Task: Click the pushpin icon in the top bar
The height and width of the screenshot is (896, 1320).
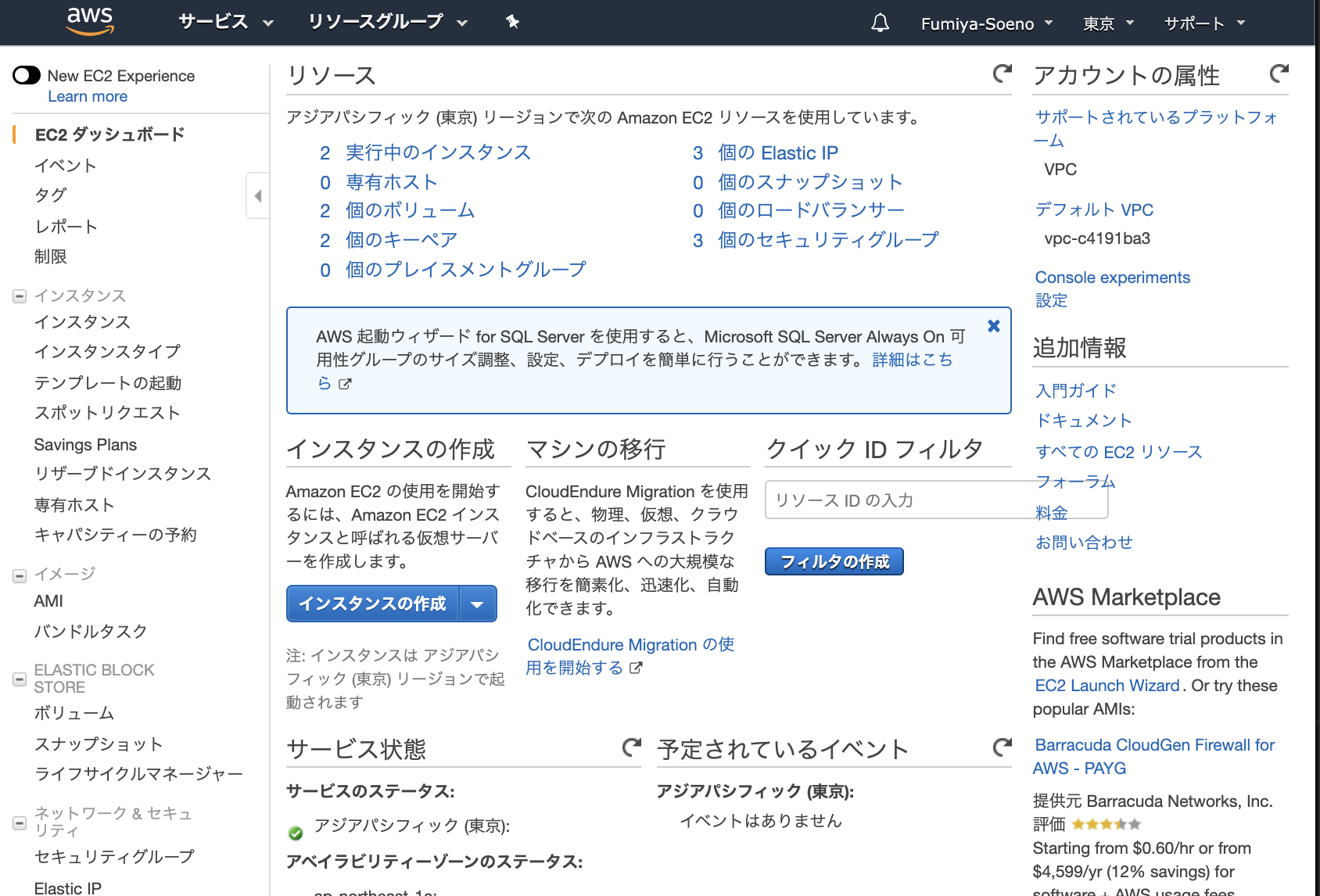Action: click(x=512, y=22)
